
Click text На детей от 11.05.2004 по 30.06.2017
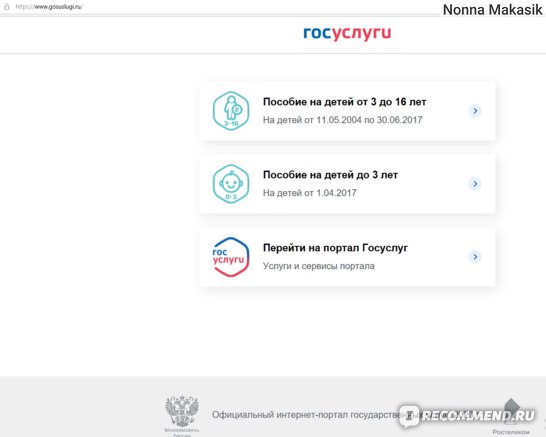pos(342,120)
